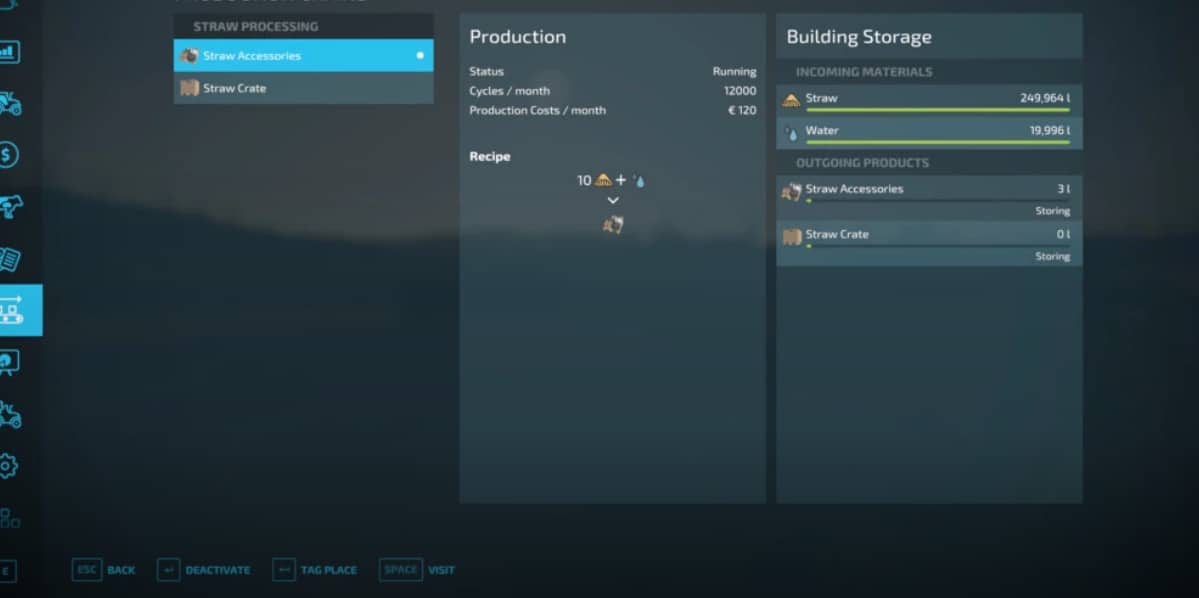Change Straw Accessories output mode from Storing
This screenshot has width=1199, height=598.
[1052, 211]
